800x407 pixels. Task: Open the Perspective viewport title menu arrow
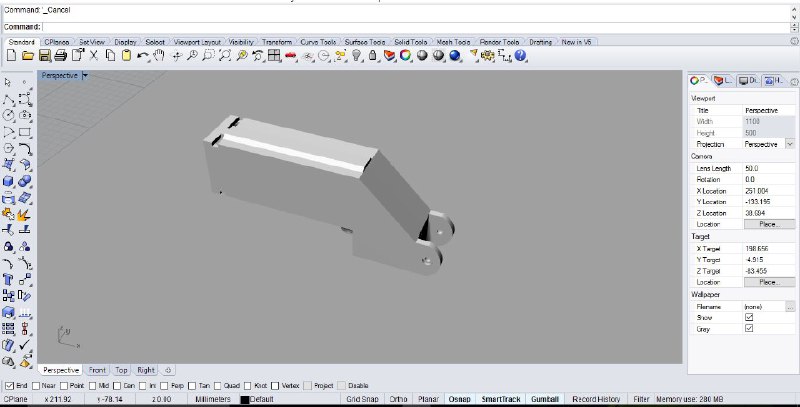click(x=86, y=76)
